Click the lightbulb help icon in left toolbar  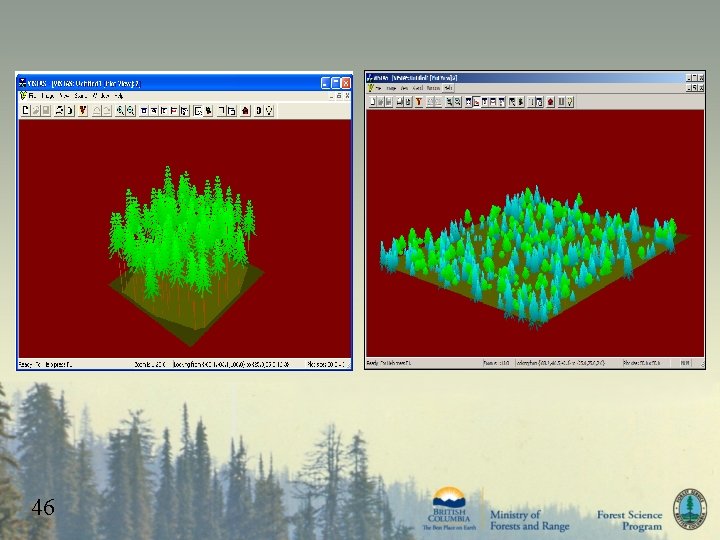269,111
